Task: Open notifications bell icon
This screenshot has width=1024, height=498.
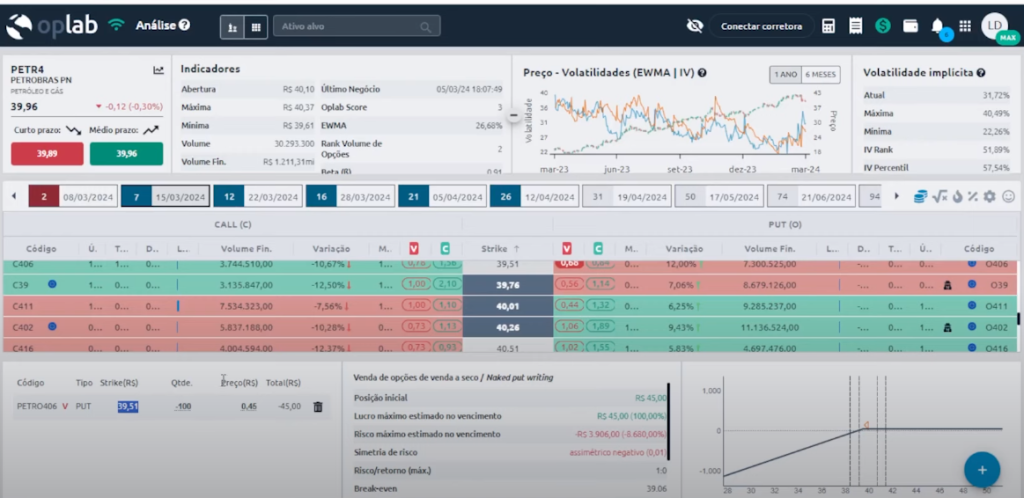Action: click(937, 26)
